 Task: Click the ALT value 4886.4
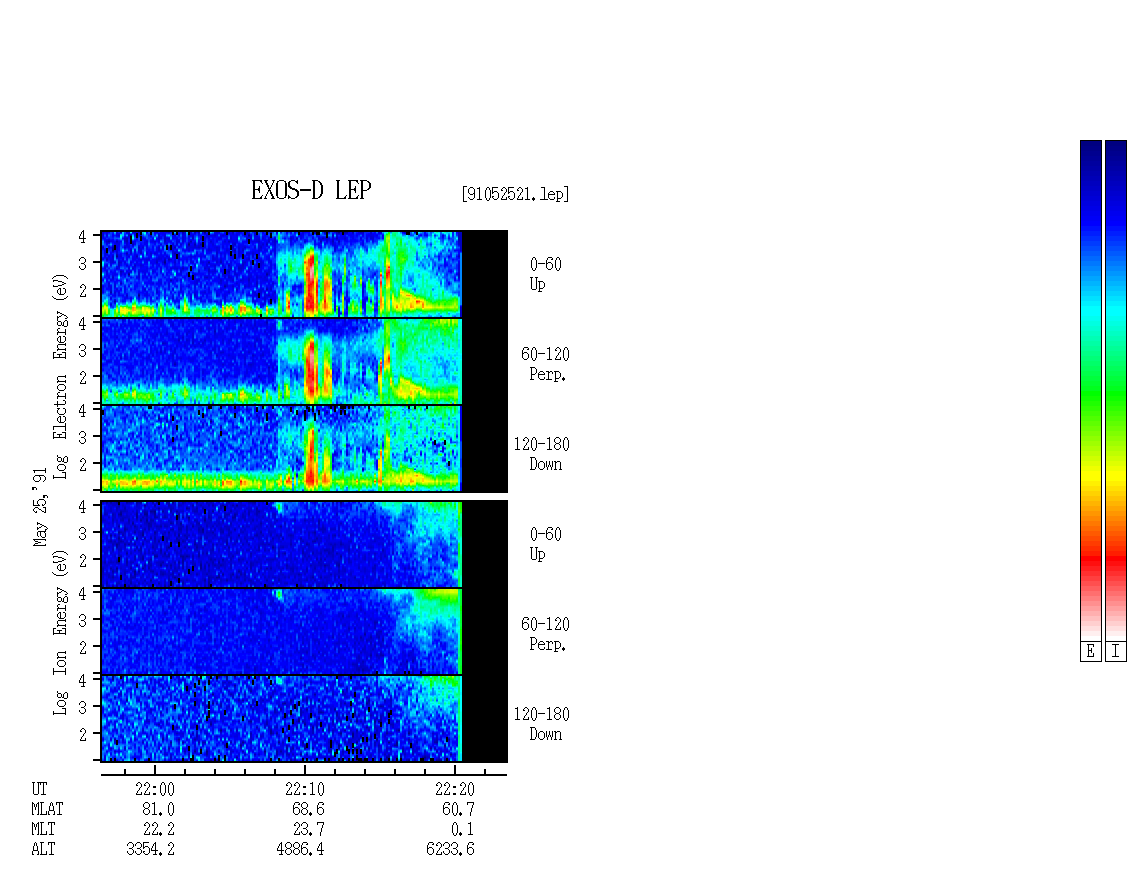click(x=301, y=849)
